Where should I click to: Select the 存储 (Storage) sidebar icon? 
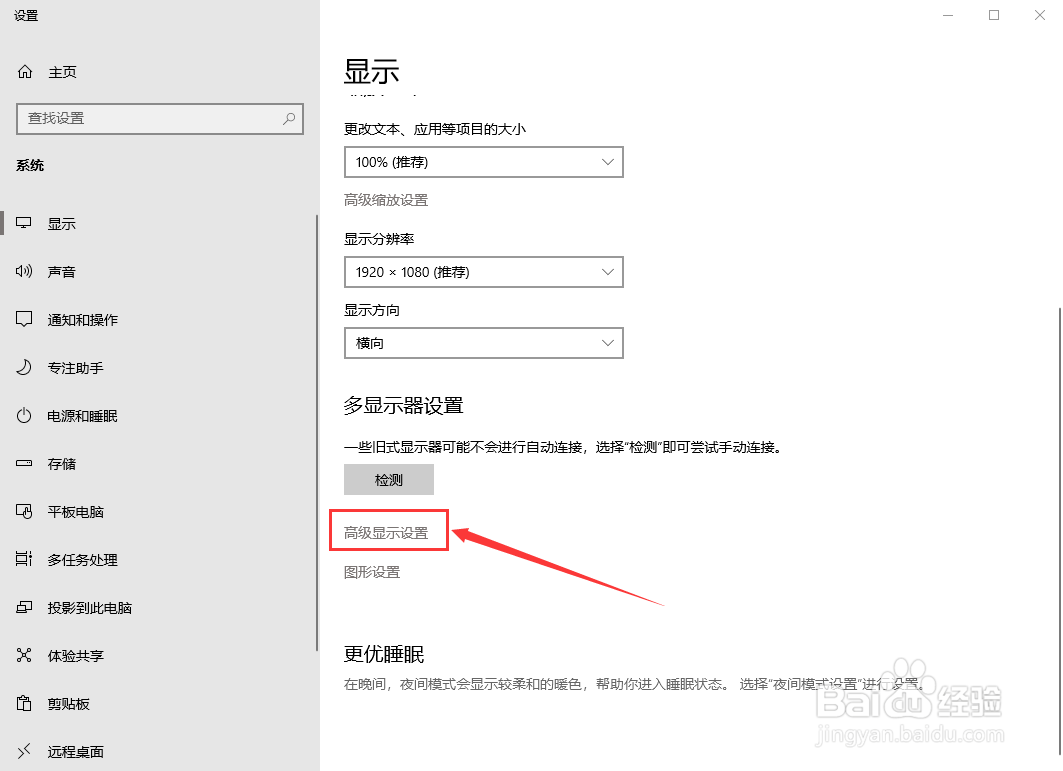pyautogui.click(x=62, y=463)
